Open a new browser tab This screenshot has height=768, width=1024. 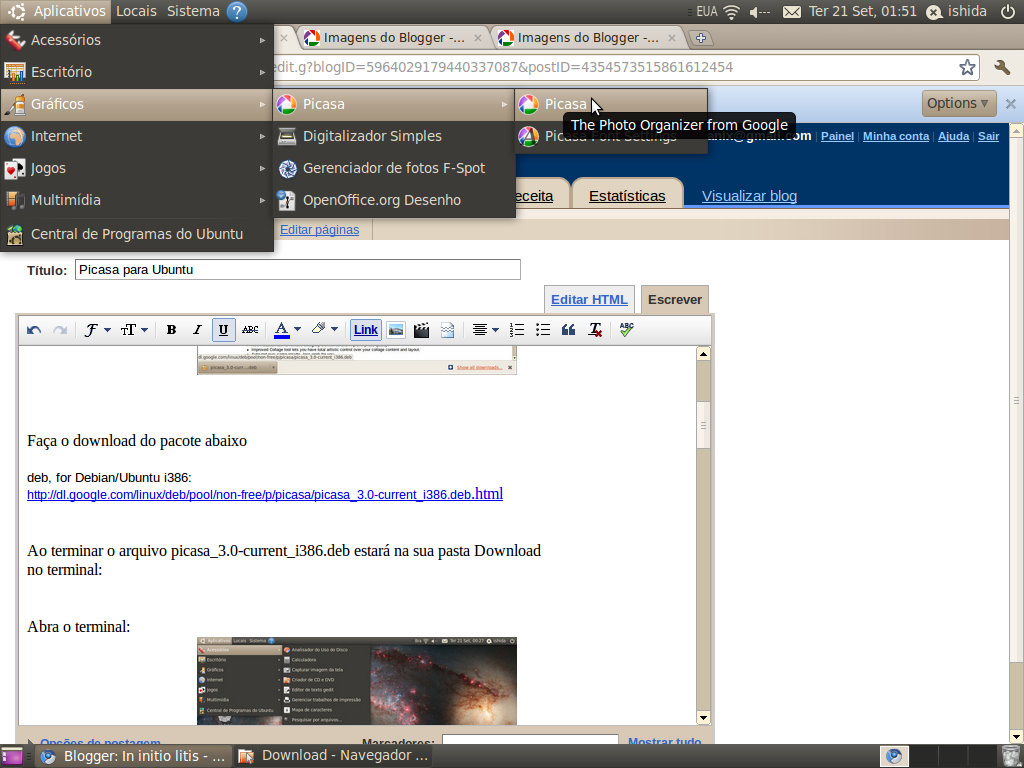tap(700, 38)
